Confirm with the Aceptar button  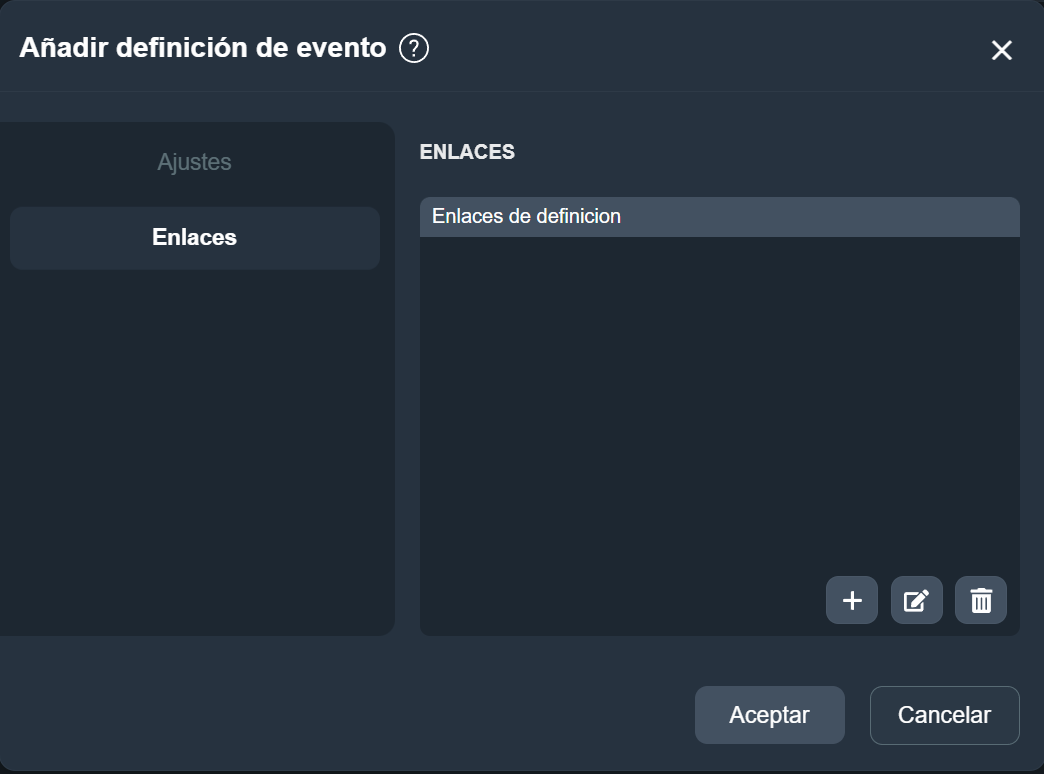click(769, 714)
